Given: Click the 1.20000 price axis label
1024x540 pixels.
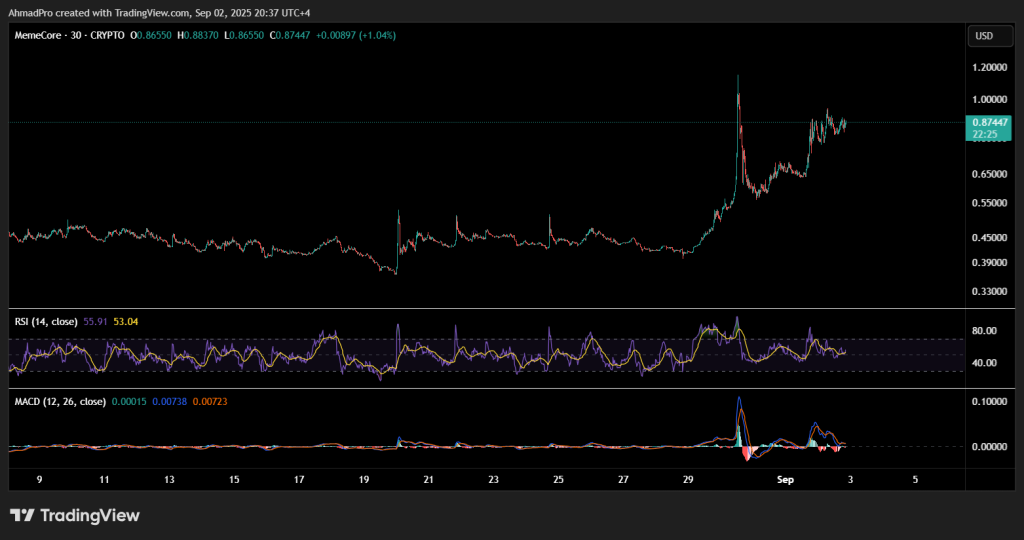Looking at the screenshot, I should 988,67.
